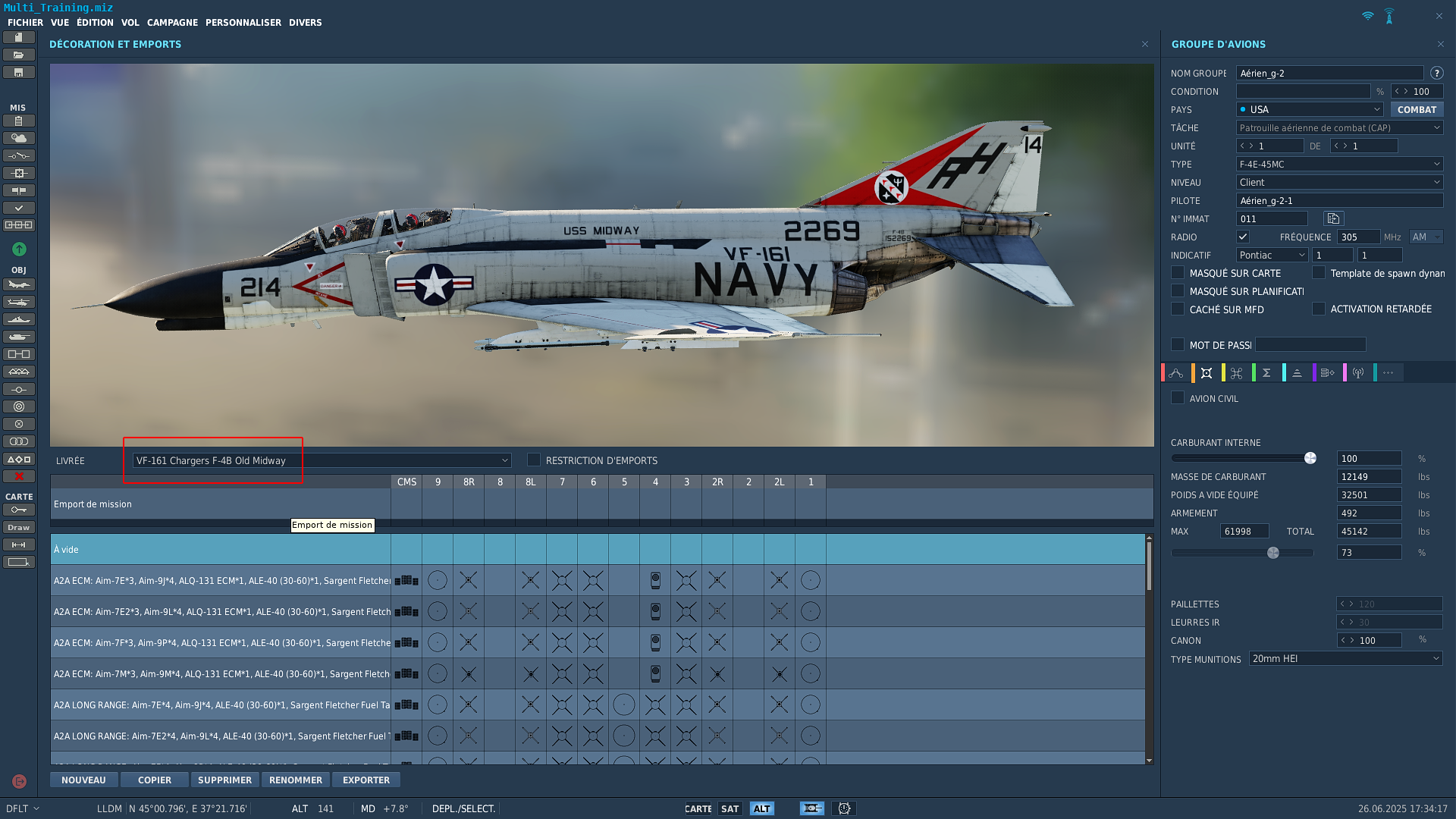Open the LIVRÉE livery dropdown
The width and height of the screenshot is (1456, 819).
tap(322, 460)
